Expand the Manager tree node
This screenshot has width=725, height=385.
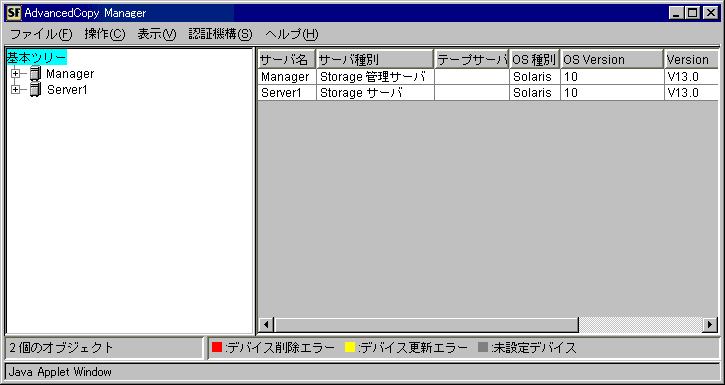[16, 73]
